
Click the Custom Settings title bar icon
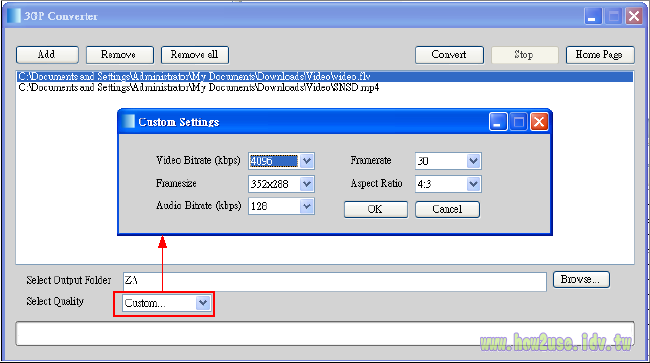(129, 121)
